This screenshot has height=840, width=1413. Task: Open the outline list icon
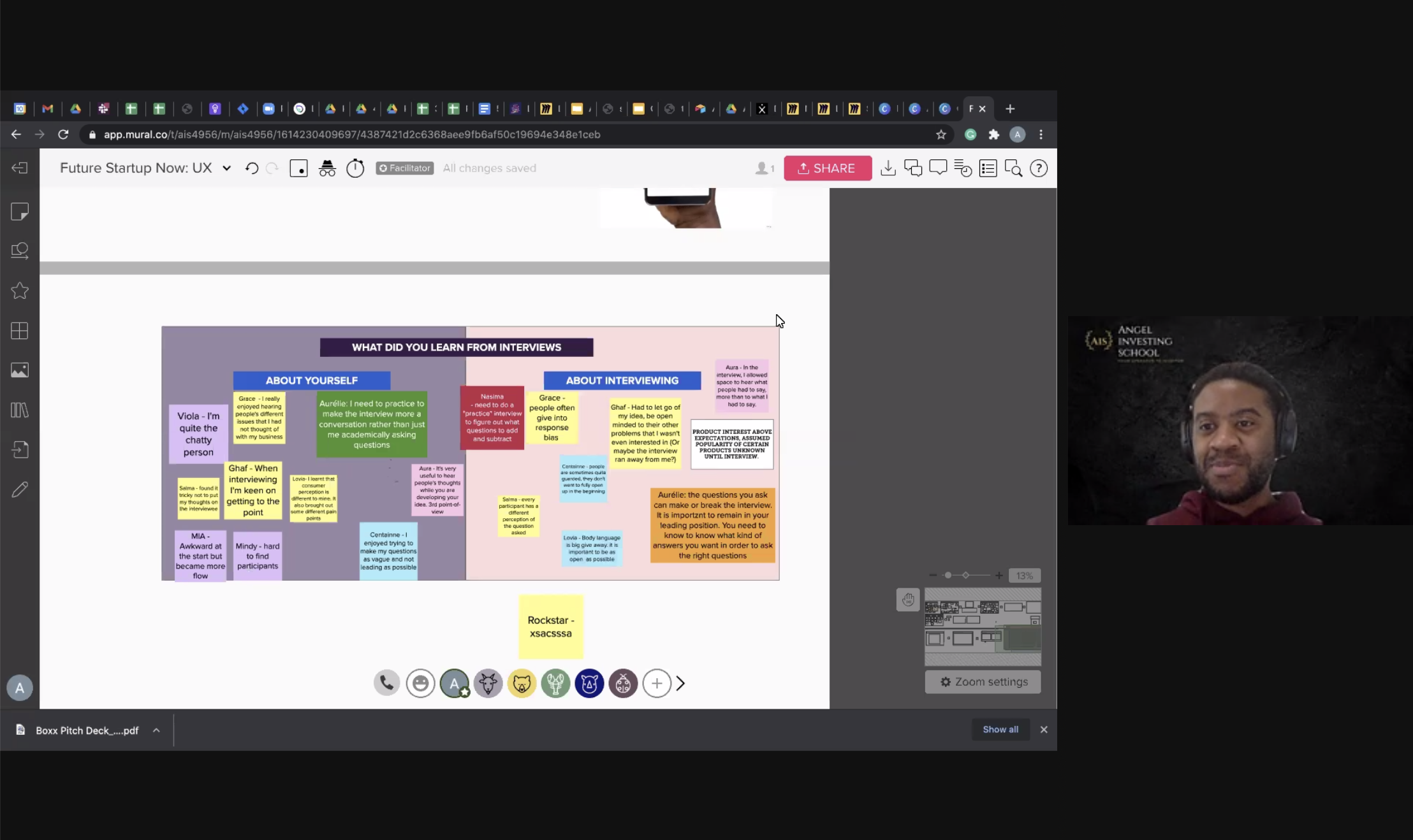click(988, 168)
